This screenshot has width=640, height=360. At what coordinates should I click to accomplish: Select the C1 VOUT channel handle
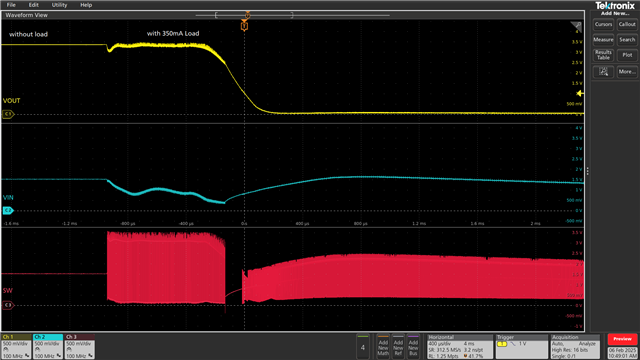(x=8, y=114)
